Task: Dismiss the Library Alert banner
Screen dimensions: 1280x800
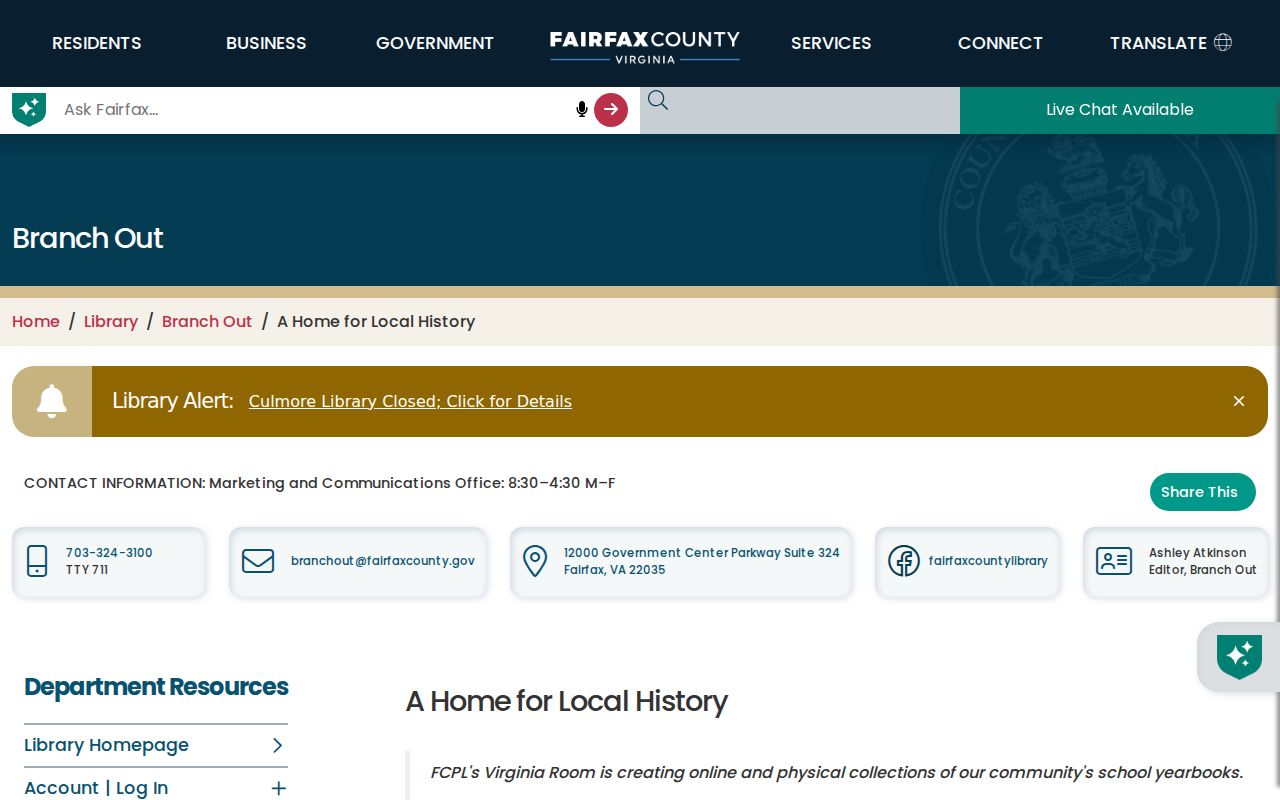Action: click(1239, 401)
